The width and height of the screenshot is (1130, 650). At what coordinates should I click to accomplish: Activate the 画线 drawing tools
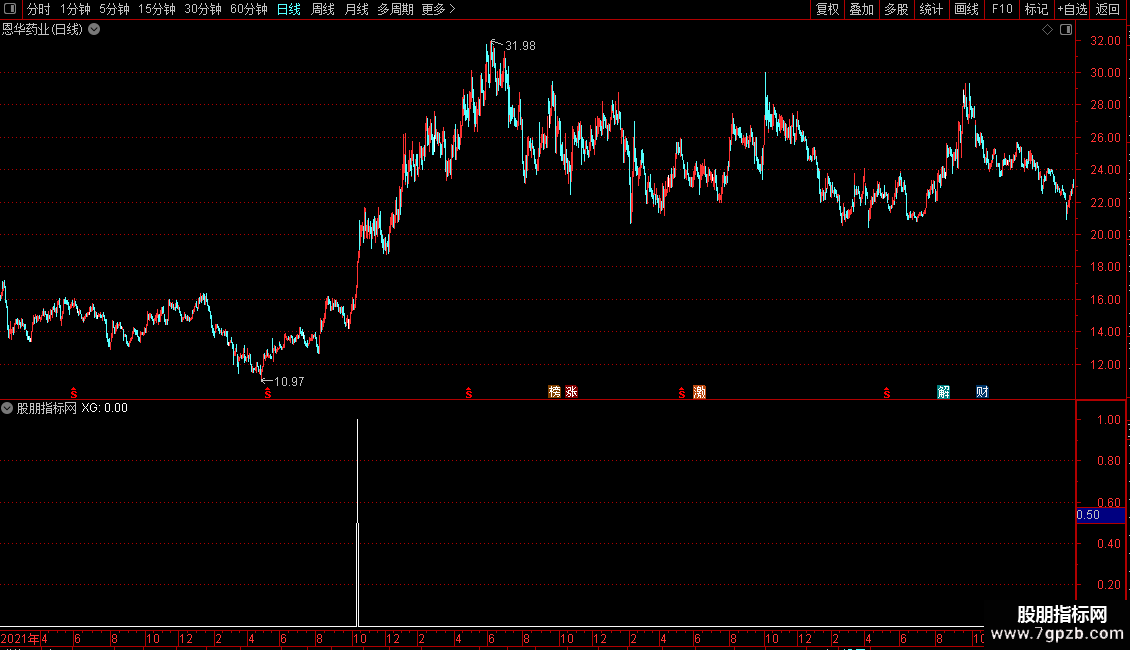point(966,9)
